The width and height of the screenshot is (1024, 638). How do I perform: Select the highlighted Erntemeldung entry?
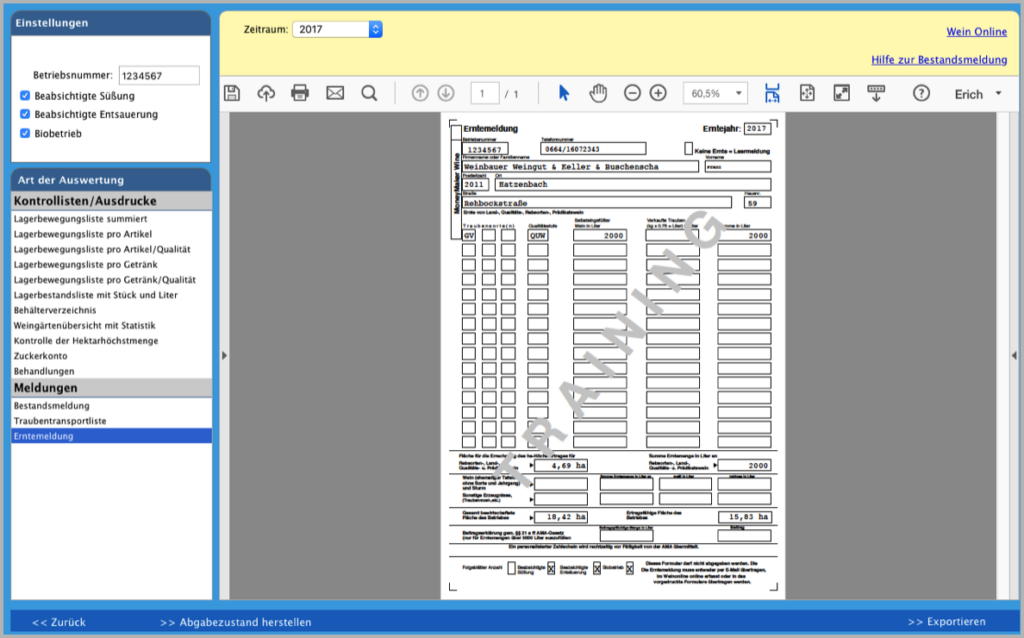pyautogui.click(x=111, y=436)
